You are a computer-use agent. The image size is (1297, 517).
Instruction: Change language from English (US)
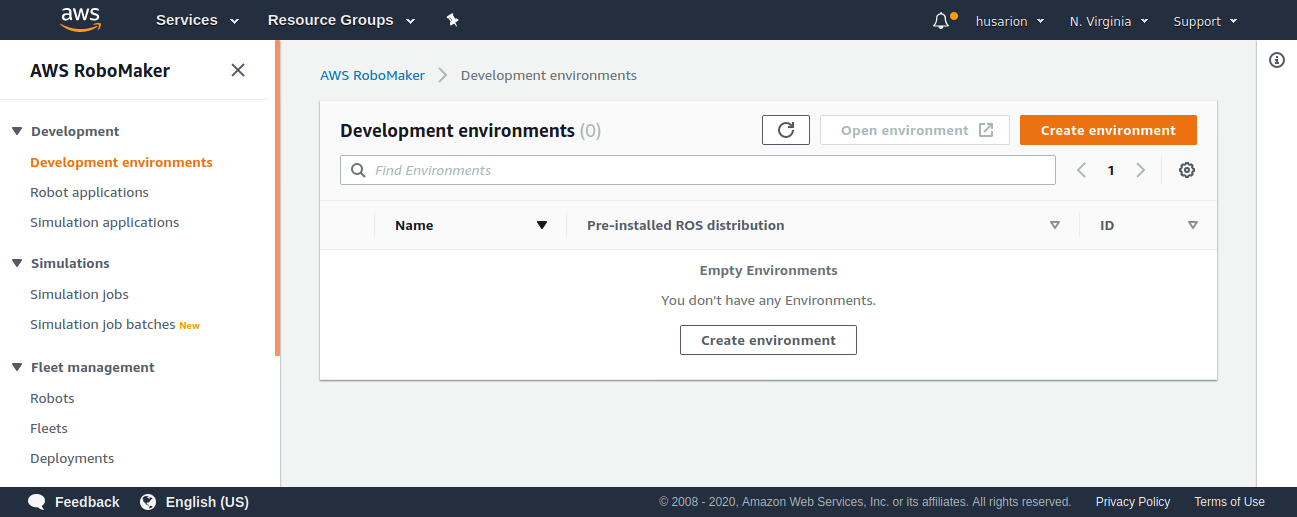(207, 502)
